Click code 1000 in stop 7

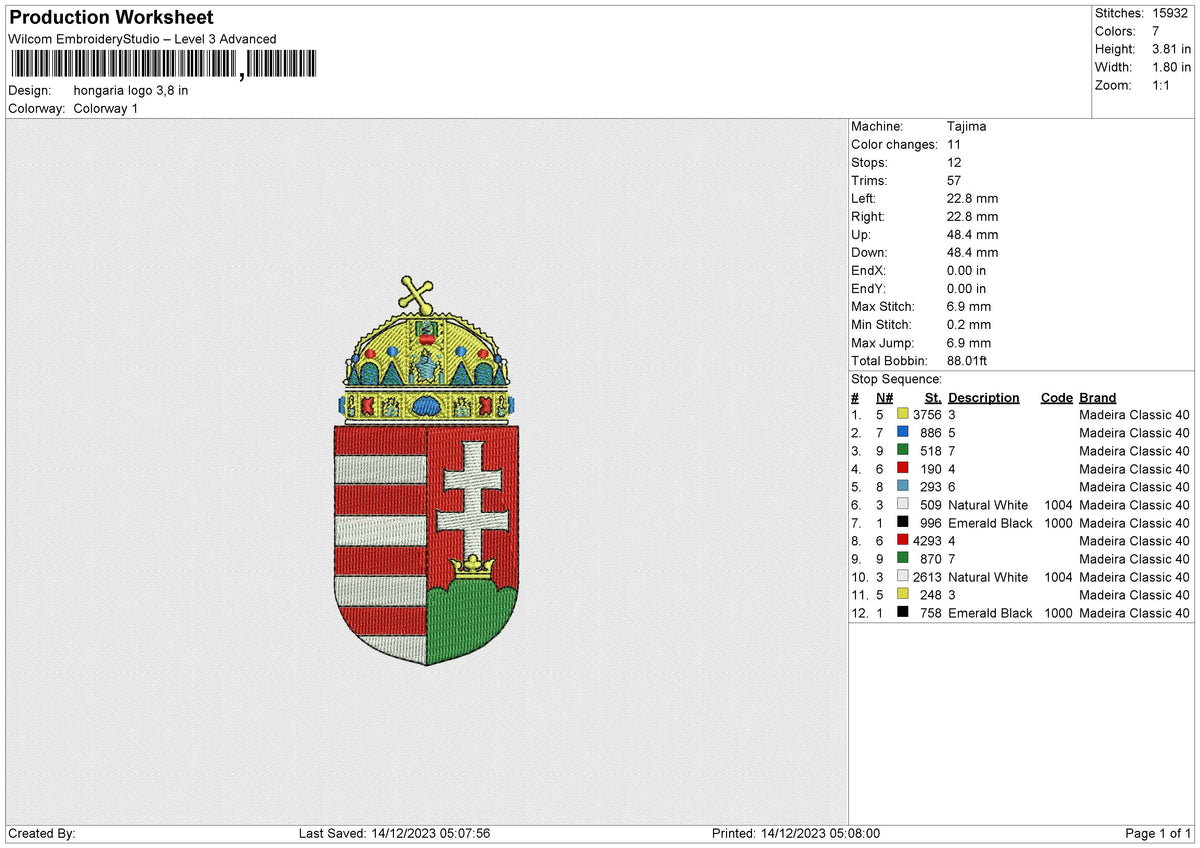(x=1057, y=523)
